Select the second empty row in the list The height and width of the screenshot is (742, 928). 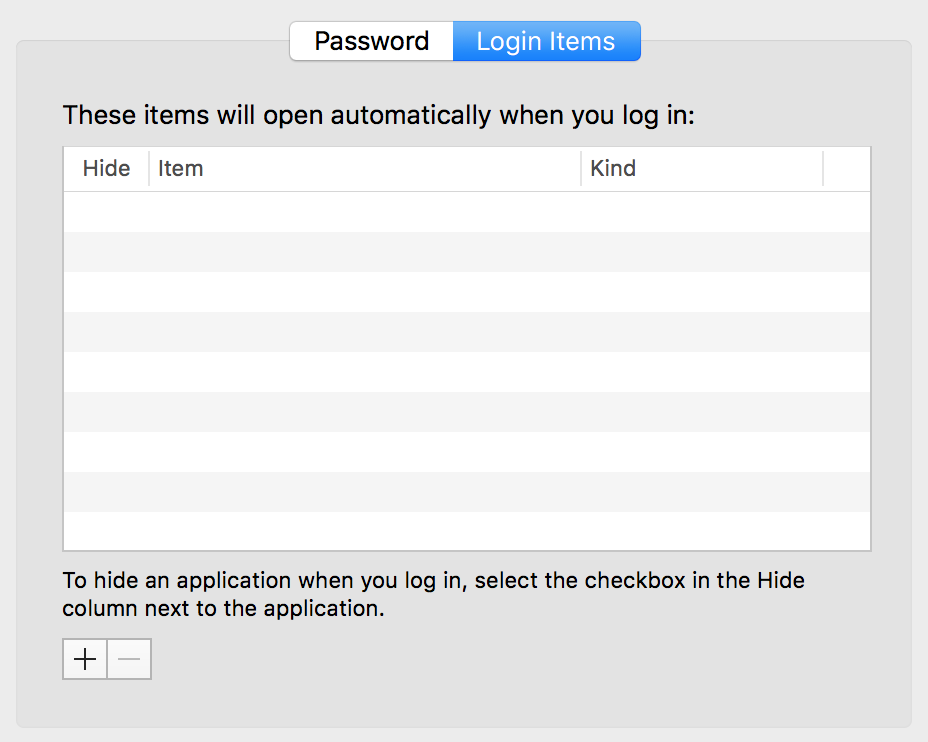tap(467, 252)
